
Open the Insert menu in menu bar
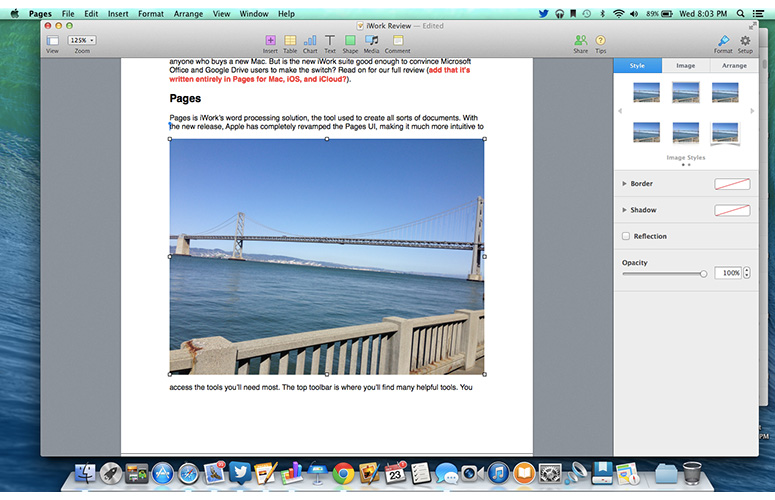(118, 14)
